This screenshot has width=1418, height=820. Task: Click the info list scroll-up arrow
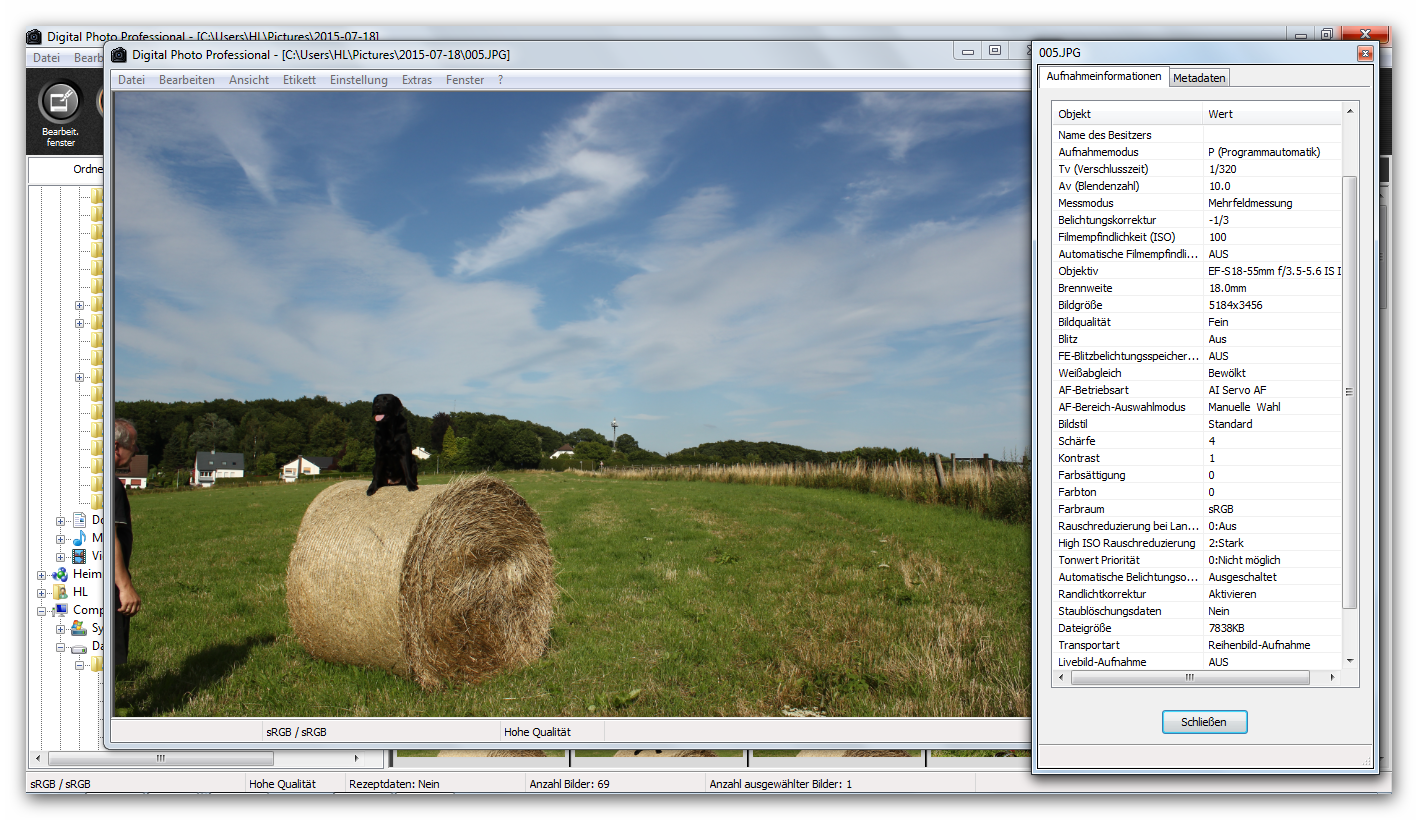click(x=1350, y=111)
